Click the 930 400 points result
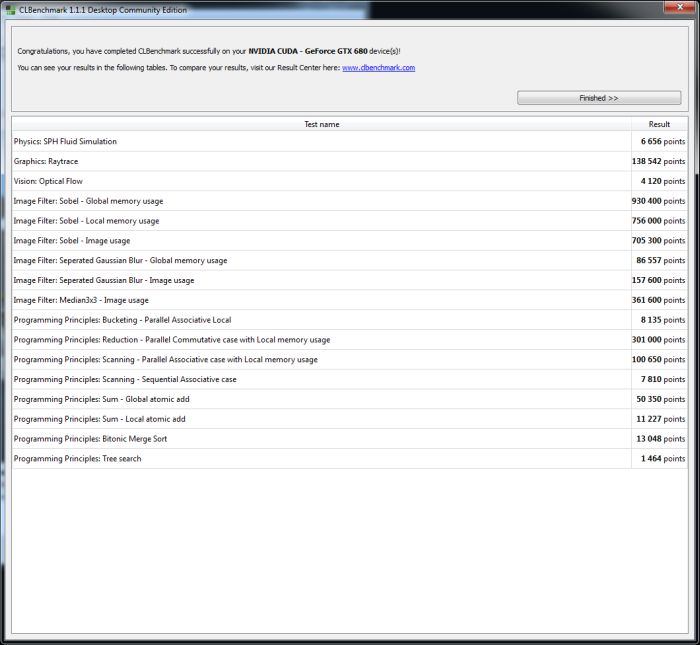700x645 pixels. (658, 201)
